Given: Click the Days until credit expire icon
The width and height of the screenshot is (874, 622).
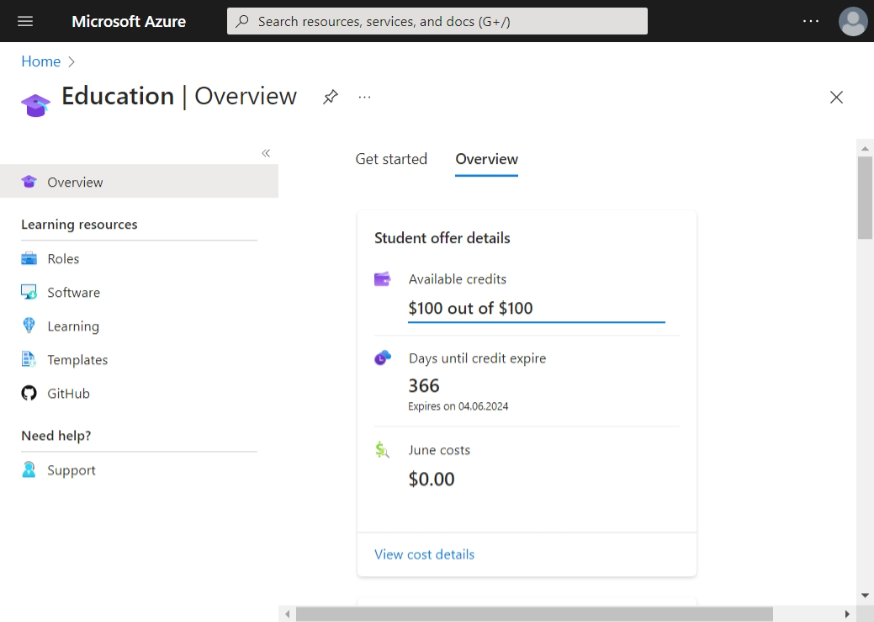Looking at the screenshot, I should [x=382, y=357].
